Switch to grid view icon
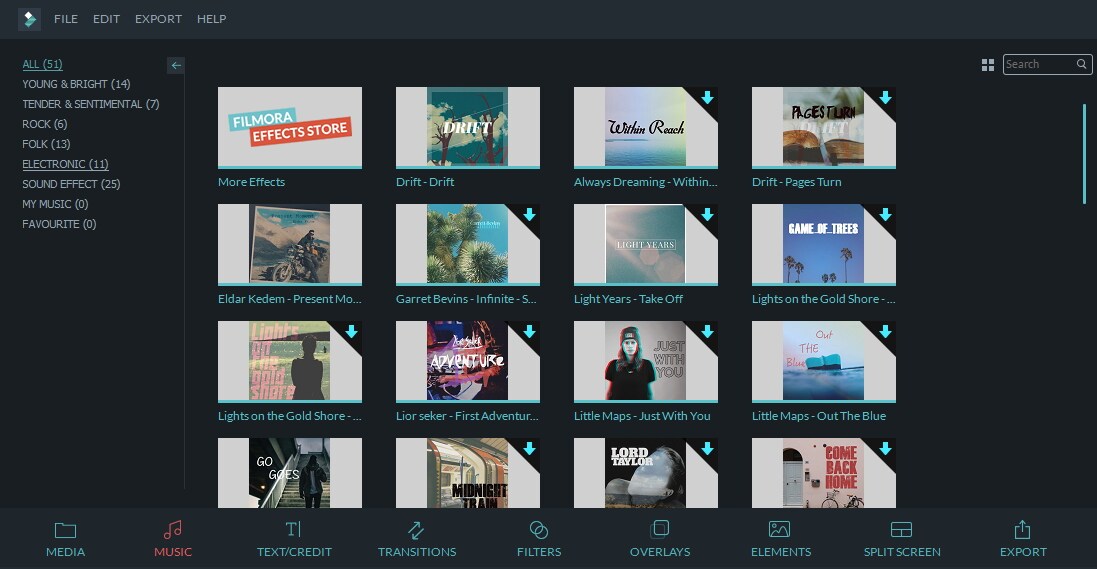1097x569 pixels. pos(988,64)
